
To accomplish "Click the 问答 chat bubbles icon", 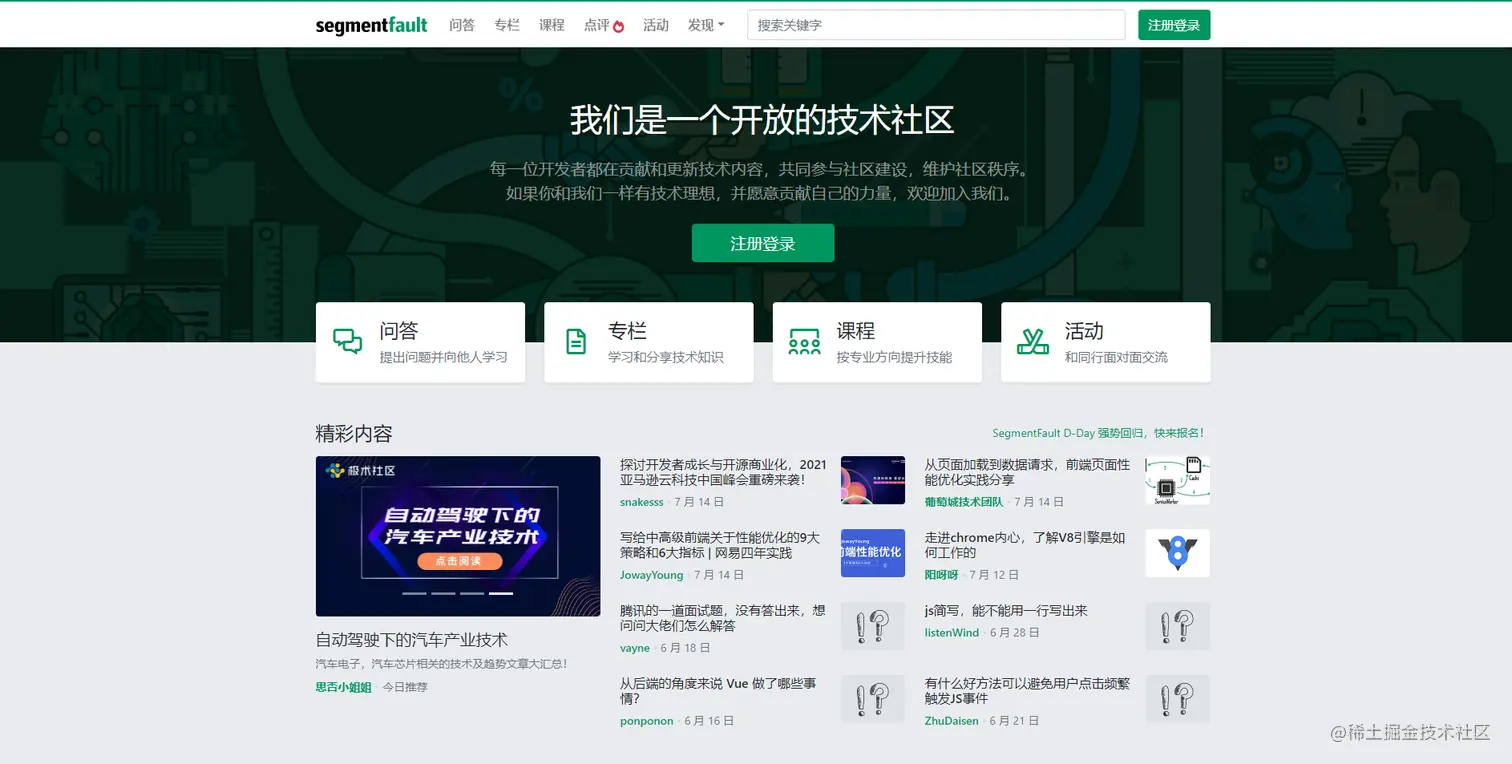I will pos(348,342).
